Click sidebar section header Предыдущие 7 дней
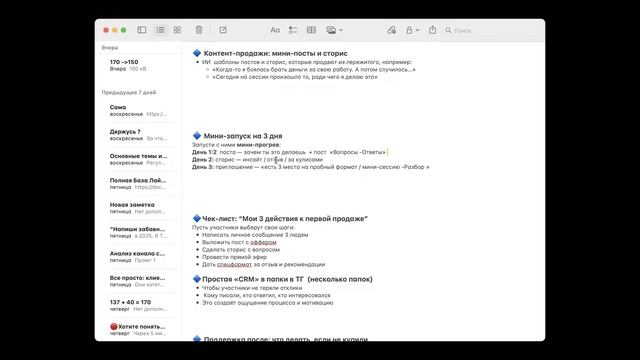 coord(129,93)
